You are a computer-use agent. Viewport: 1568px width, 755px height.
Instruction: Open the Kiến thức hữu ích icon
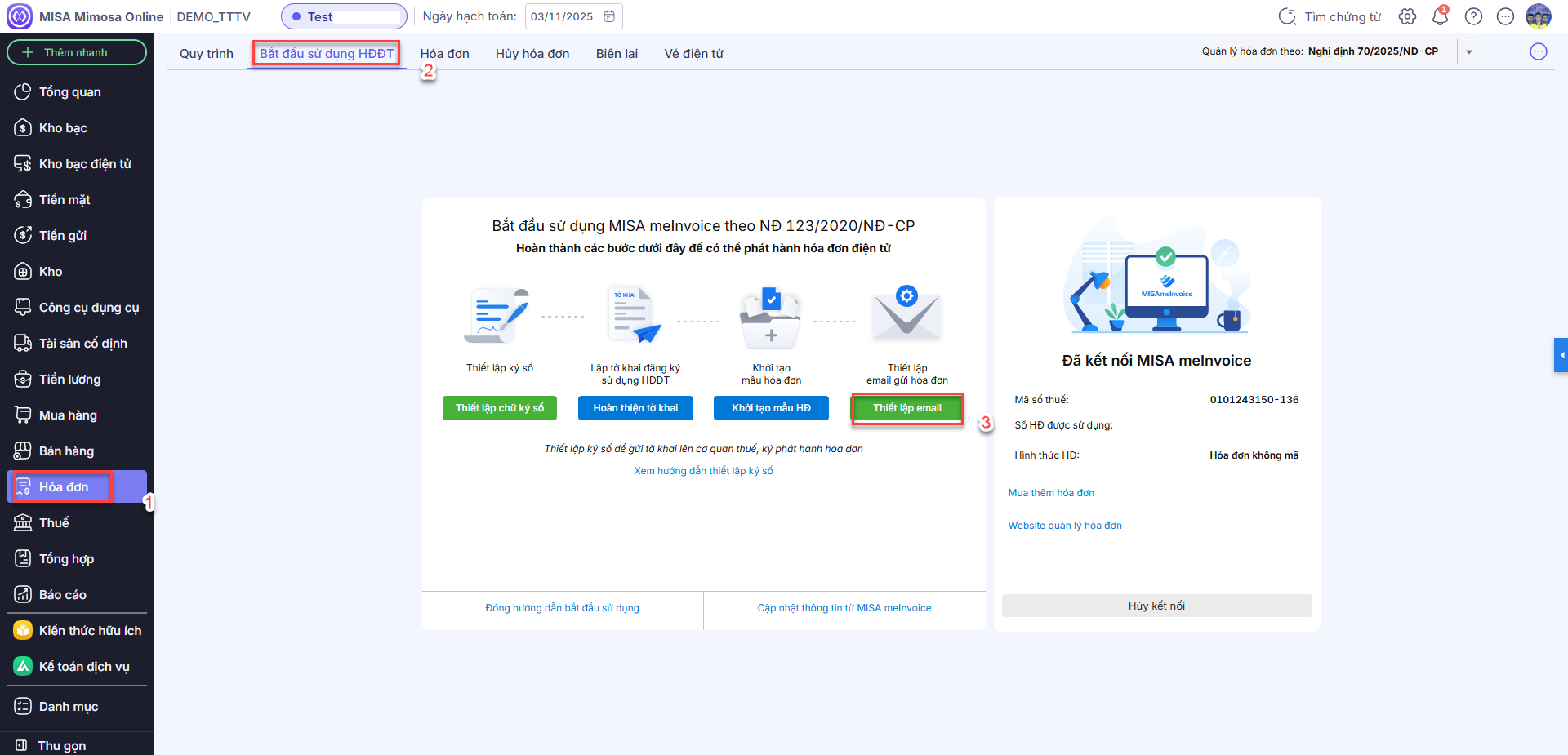coord(23,630)
